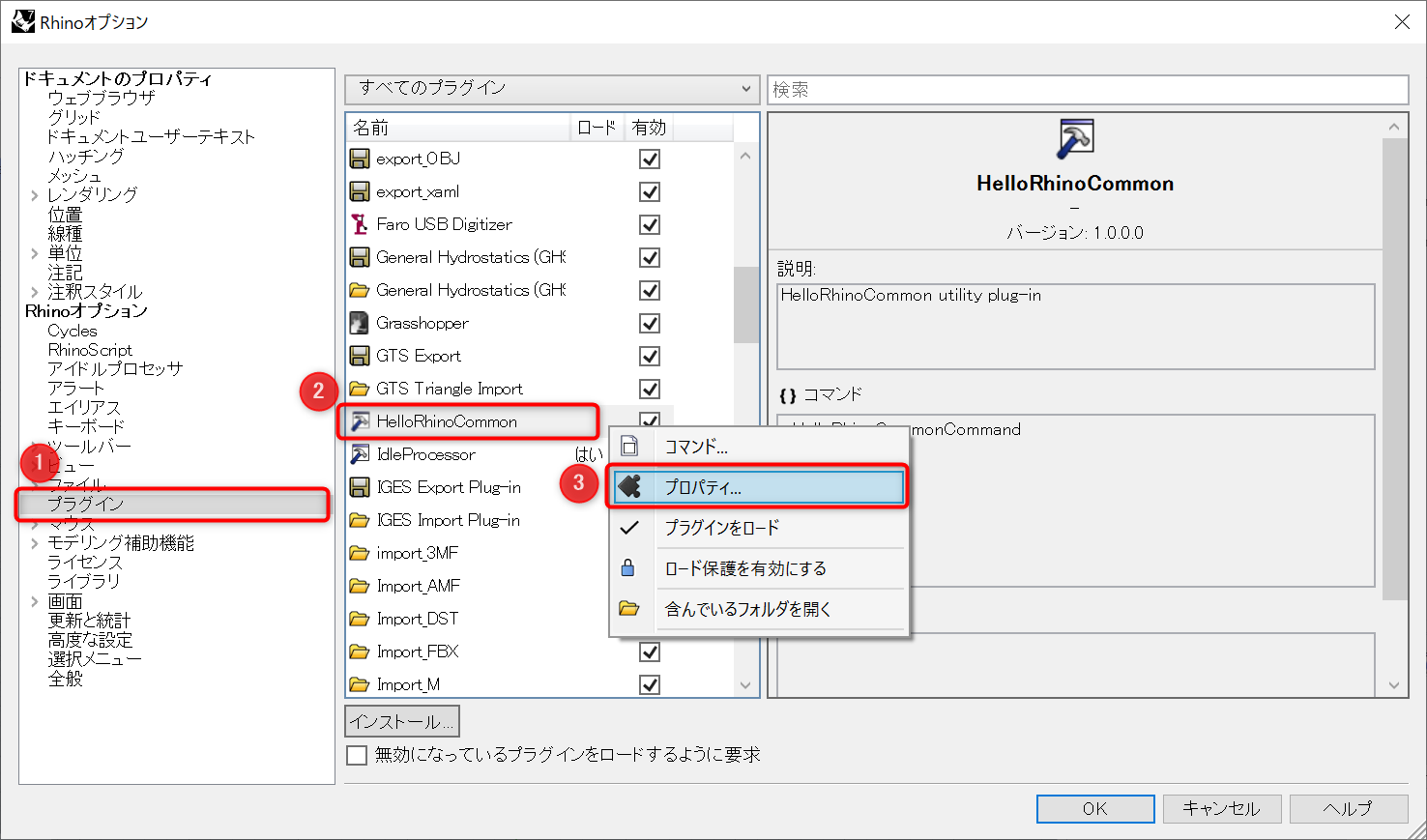Enable 無効になっているプラグインをロードするように要求 checkbox
Image resolution: width=1427 pixels, height=840 pixels.
357,754
